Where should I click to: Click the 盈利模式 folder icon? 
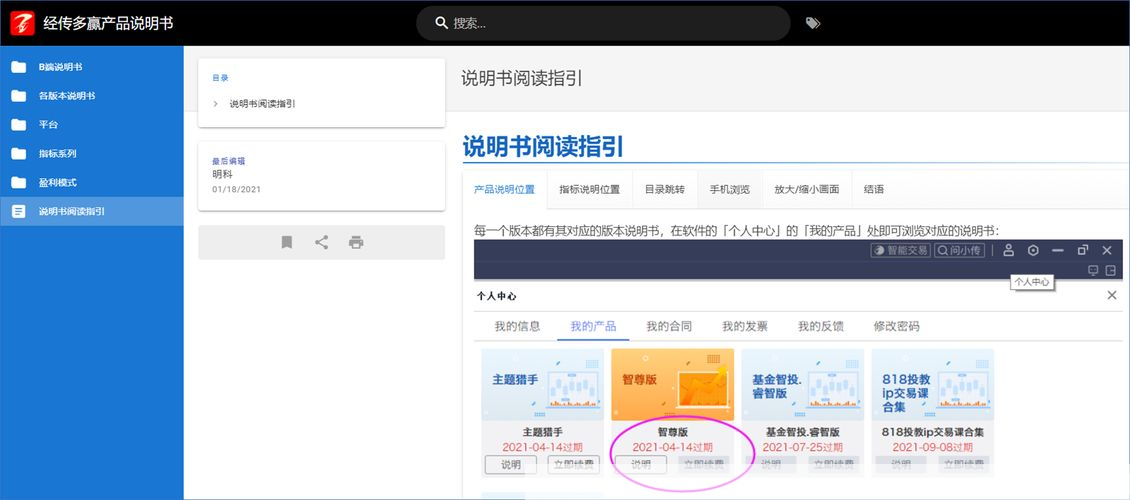(19, 182)
